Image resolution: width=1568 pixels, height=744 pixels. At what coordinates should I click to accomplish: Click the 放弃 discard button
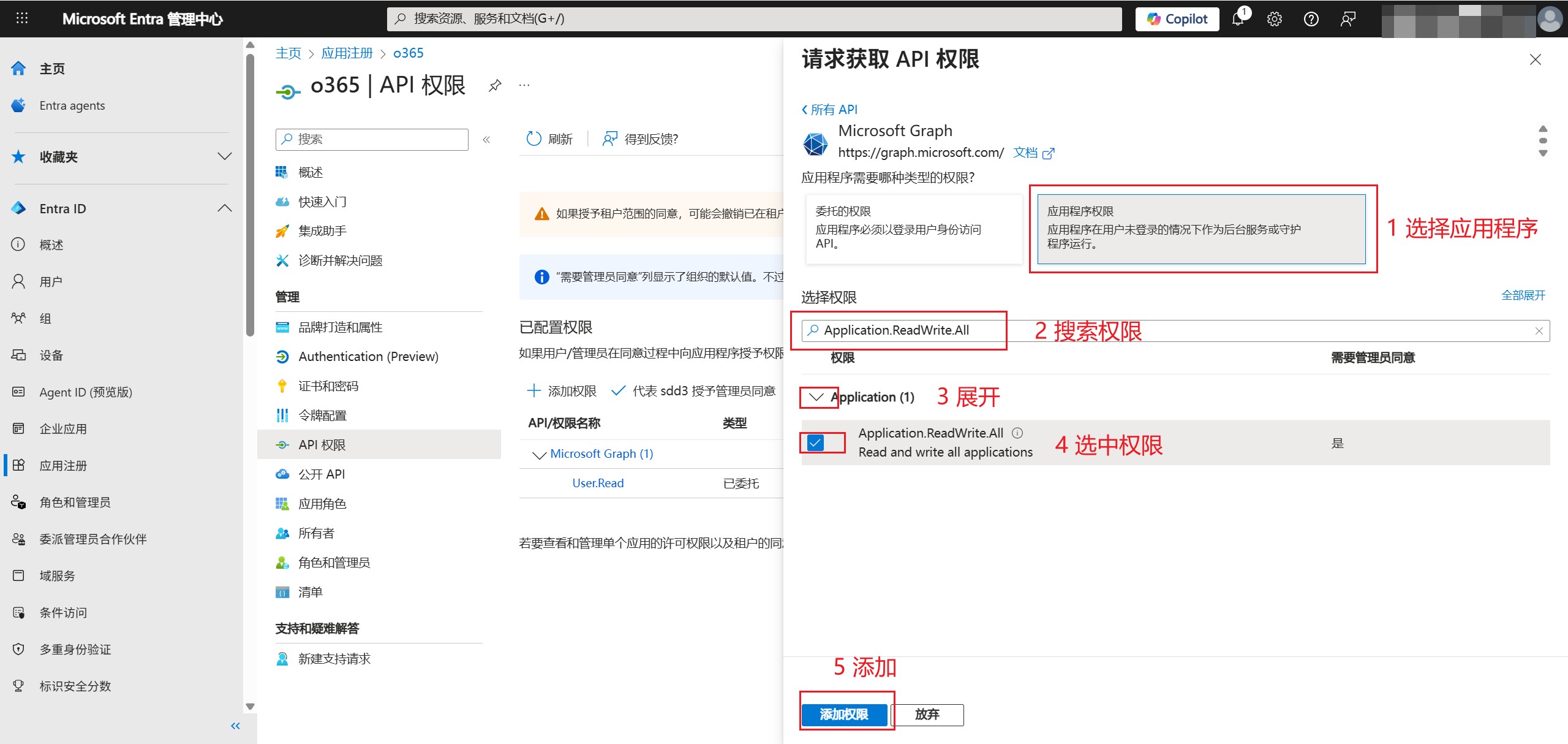927,715
